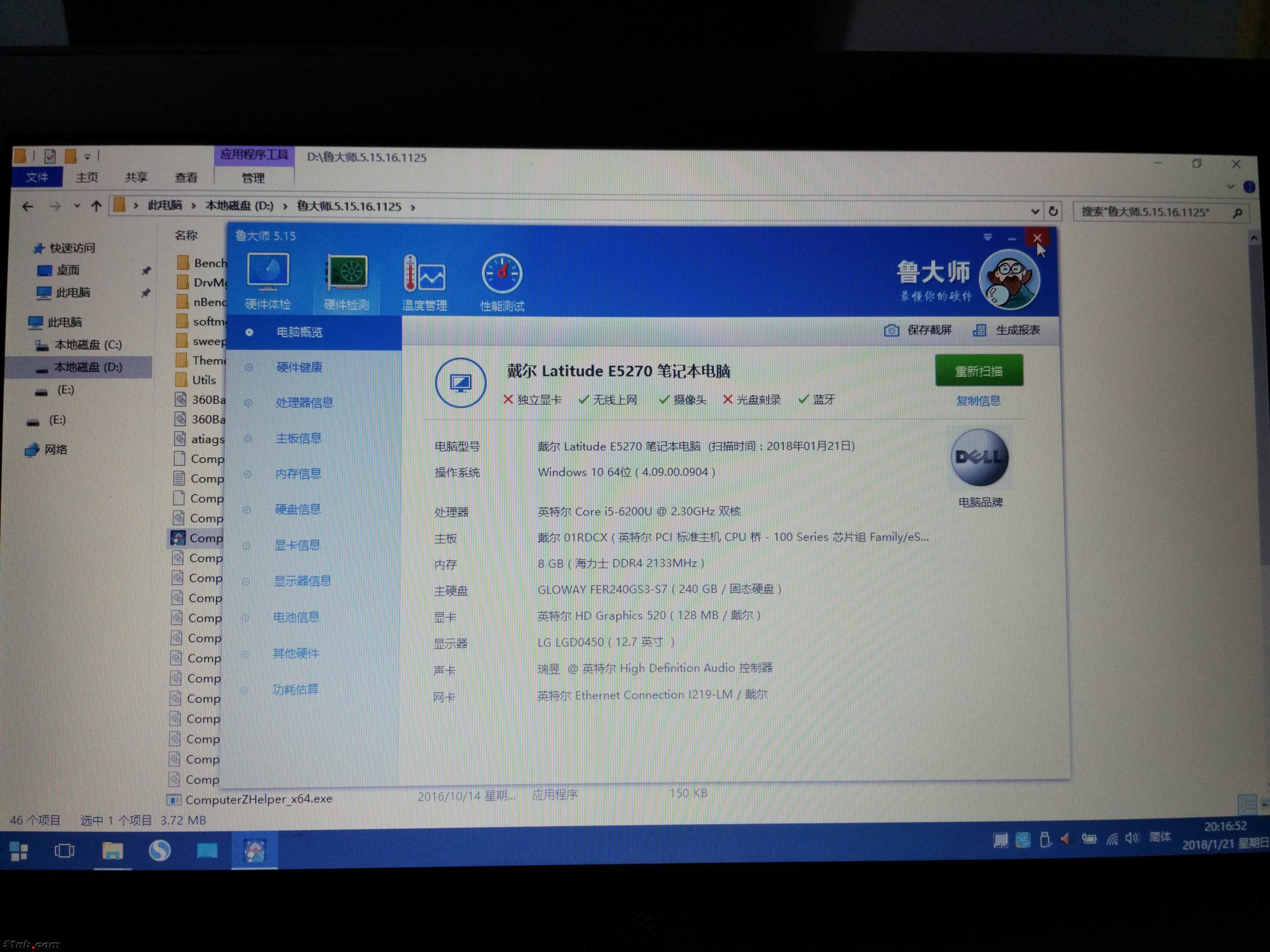The image size is (1270, 952).
Task: Open Sogou browser taskbar icon
Action: click(x=160, y=850)
